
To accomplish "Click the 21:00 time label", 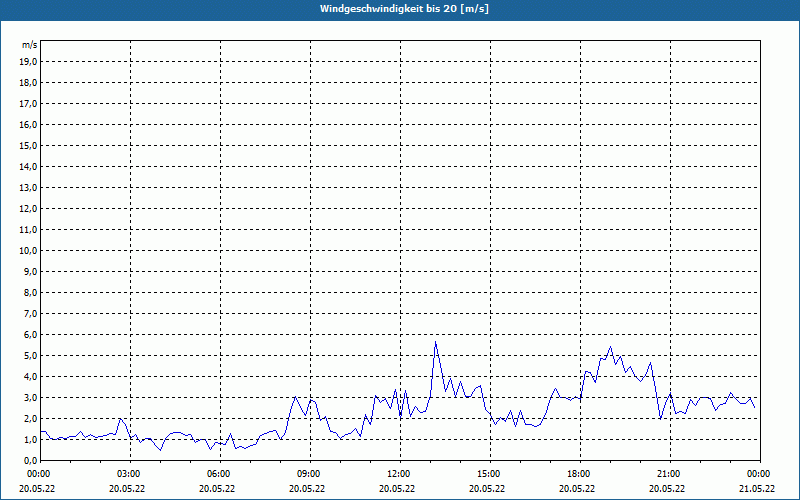I will click(670, 474).
